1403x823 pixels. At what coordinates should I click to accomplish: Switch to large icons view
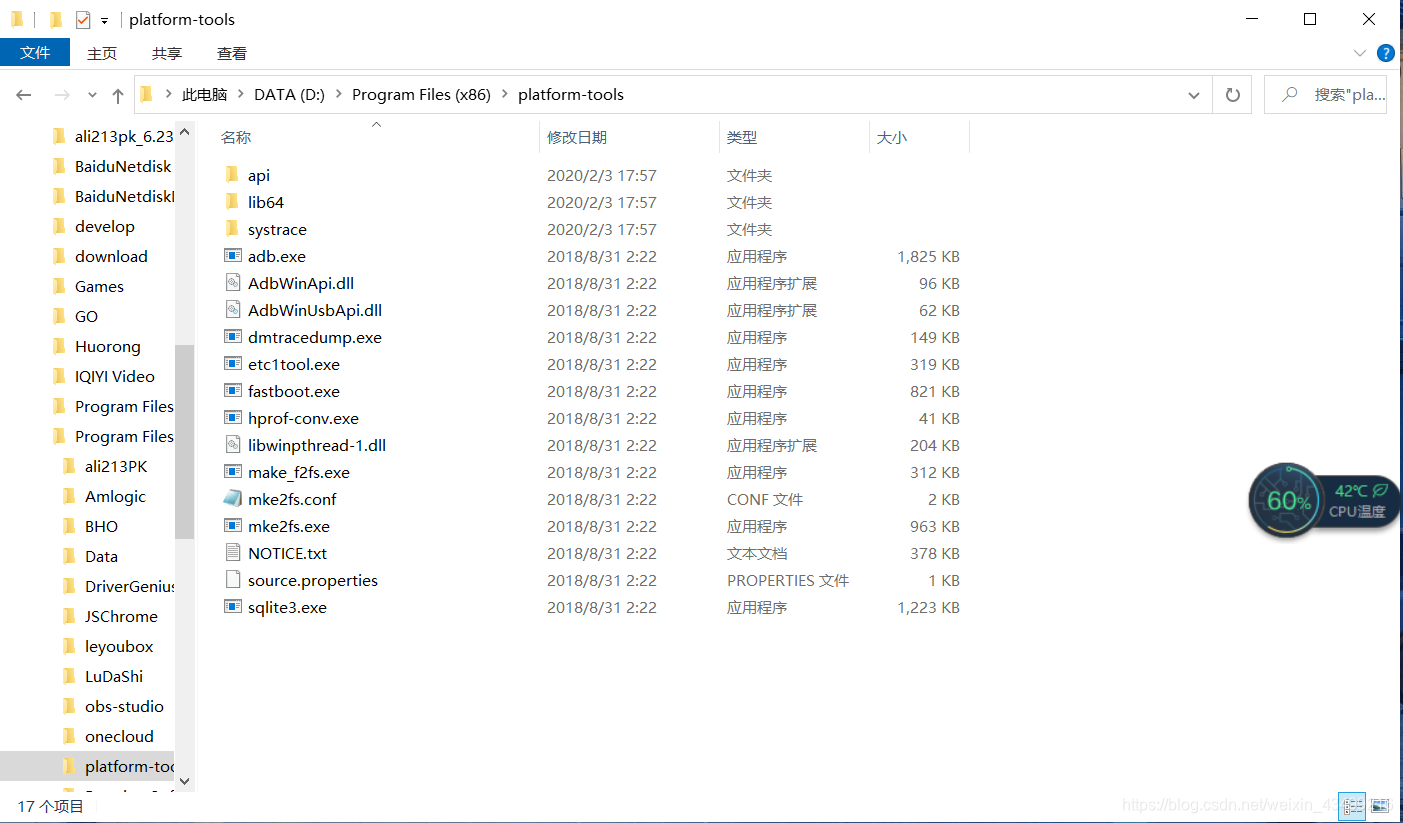(1379, 804)
